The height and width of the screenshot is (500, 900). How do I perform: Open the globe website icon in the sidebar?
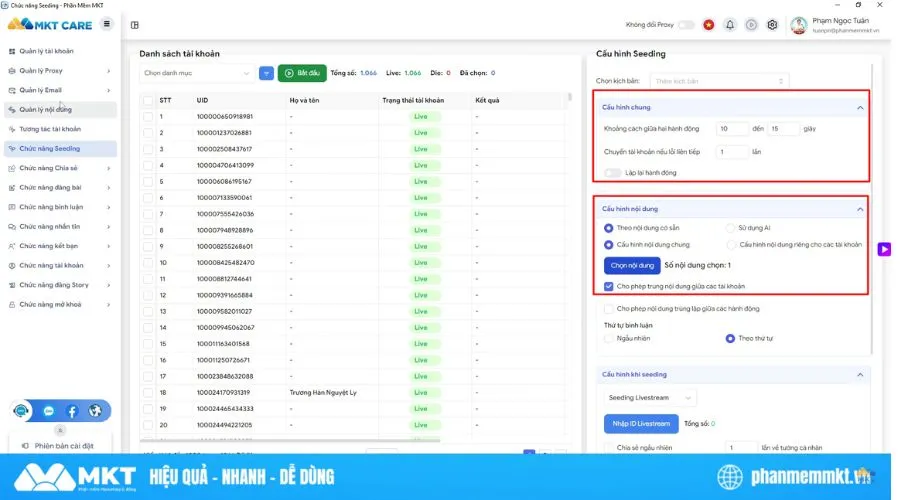point(95,411)
